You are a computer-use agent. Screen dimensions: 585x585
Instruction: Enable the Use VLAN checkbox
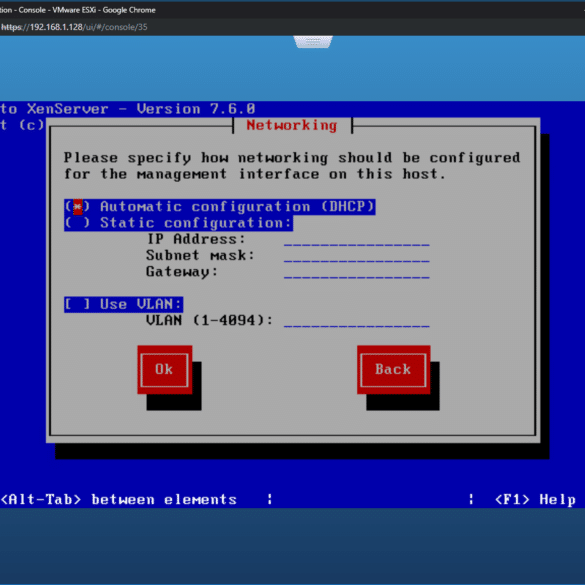pos(123,304)
